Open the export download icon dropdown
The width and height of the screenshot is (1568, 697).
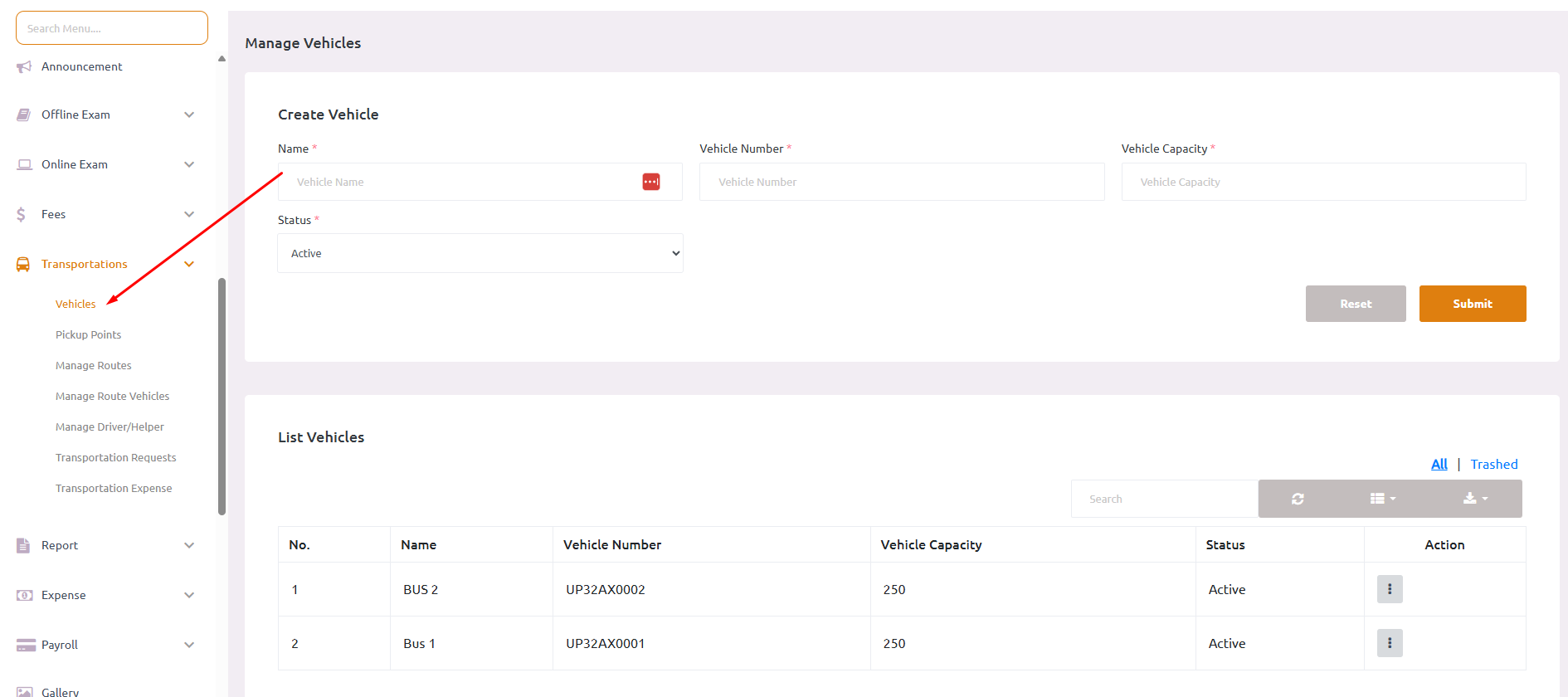tap(1474, 499)
